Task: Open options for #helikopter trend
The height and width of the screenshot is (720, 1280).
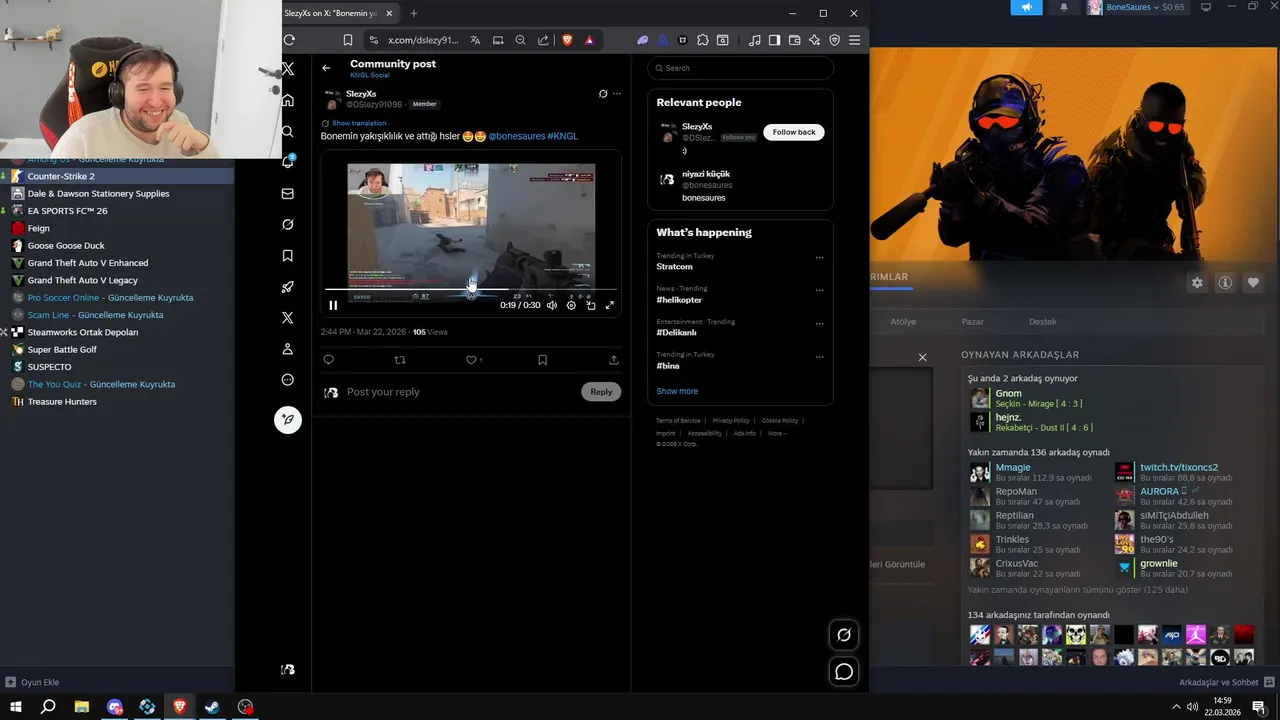Action: pos(819,291)
